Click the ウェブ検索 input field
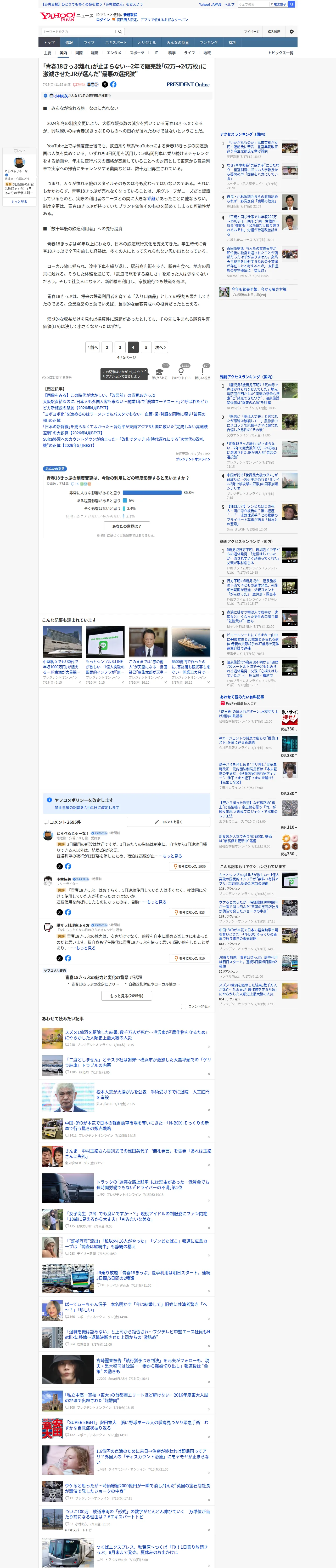This screenshot has width=336, height=1568. tap(253, 4)
